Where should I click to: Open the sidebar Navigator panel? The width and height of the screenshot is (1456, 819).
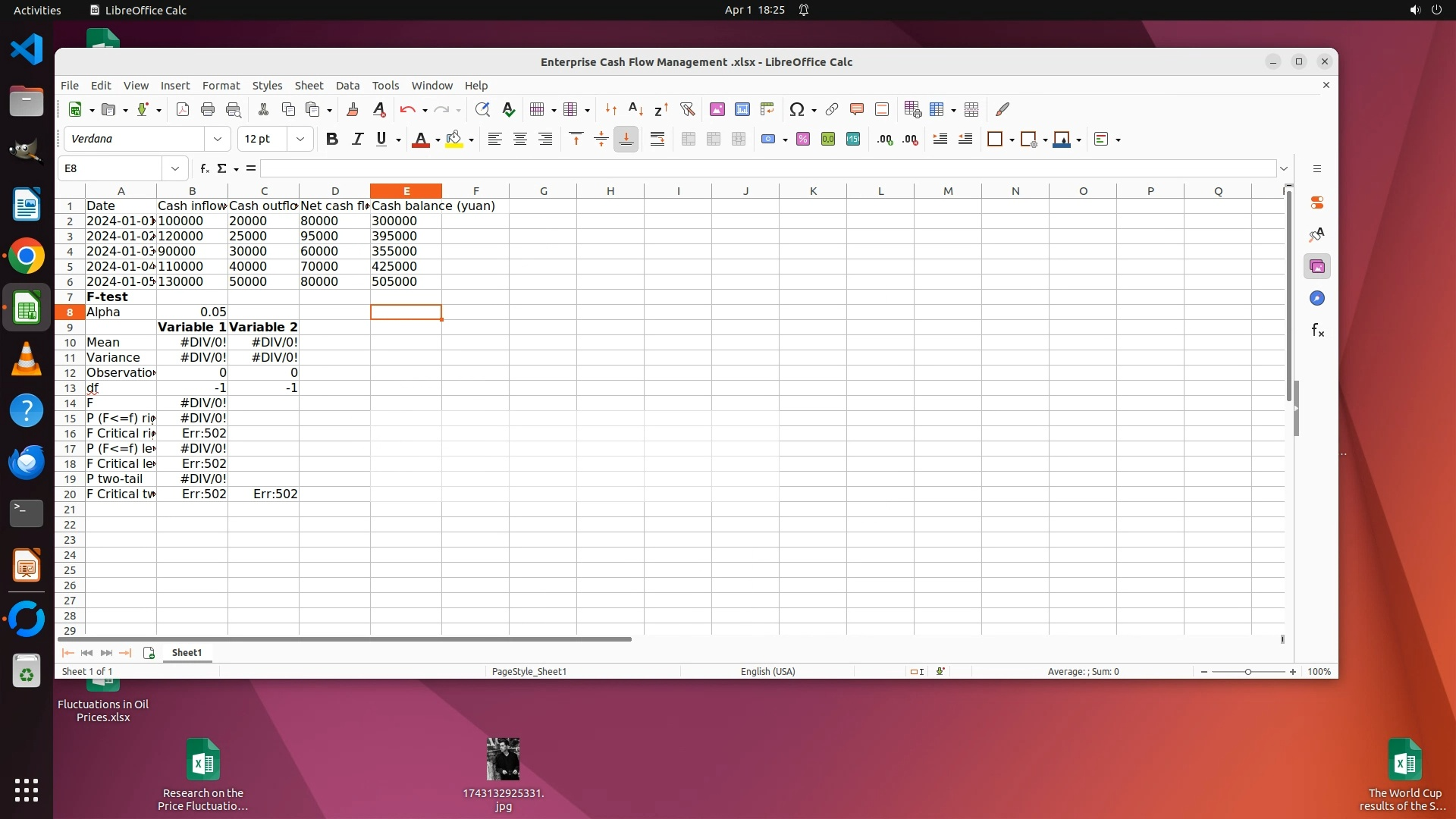coord(1317,299)
